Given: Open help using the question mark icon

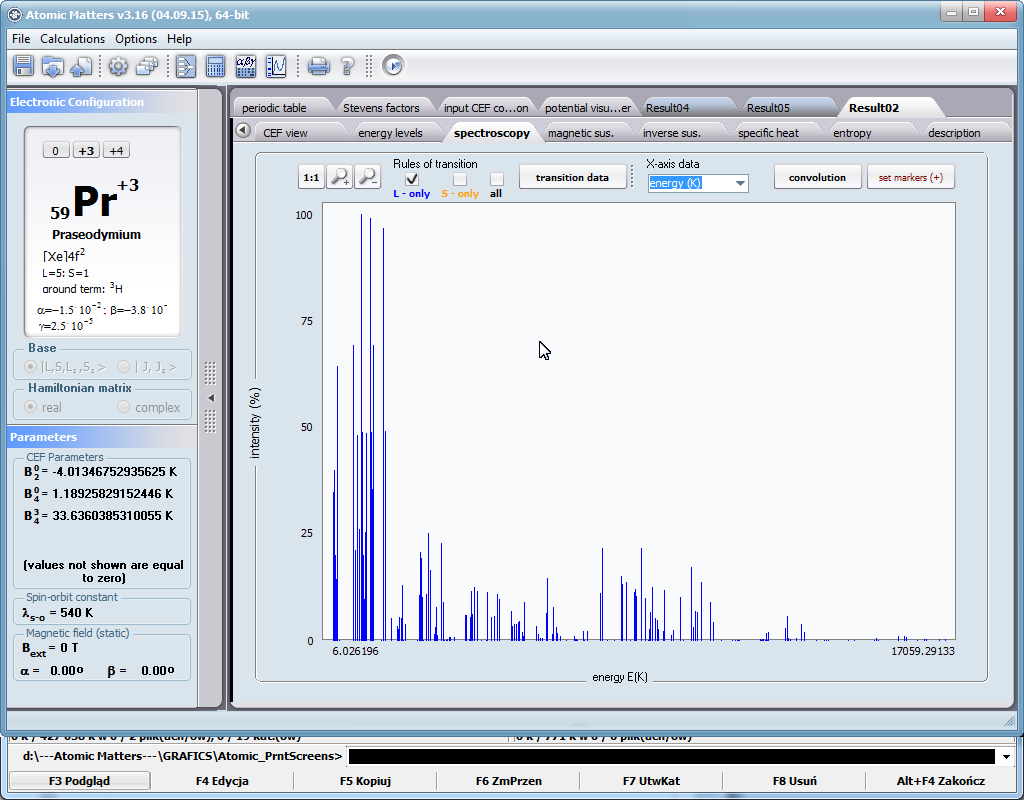Looking at the screenshot, I should [x=346, y=66].
